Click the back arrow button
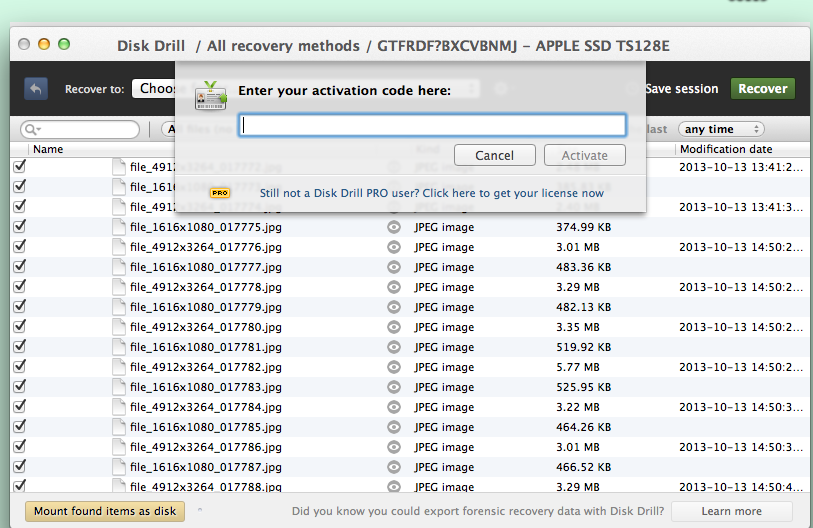 click(x=36, y=89)
